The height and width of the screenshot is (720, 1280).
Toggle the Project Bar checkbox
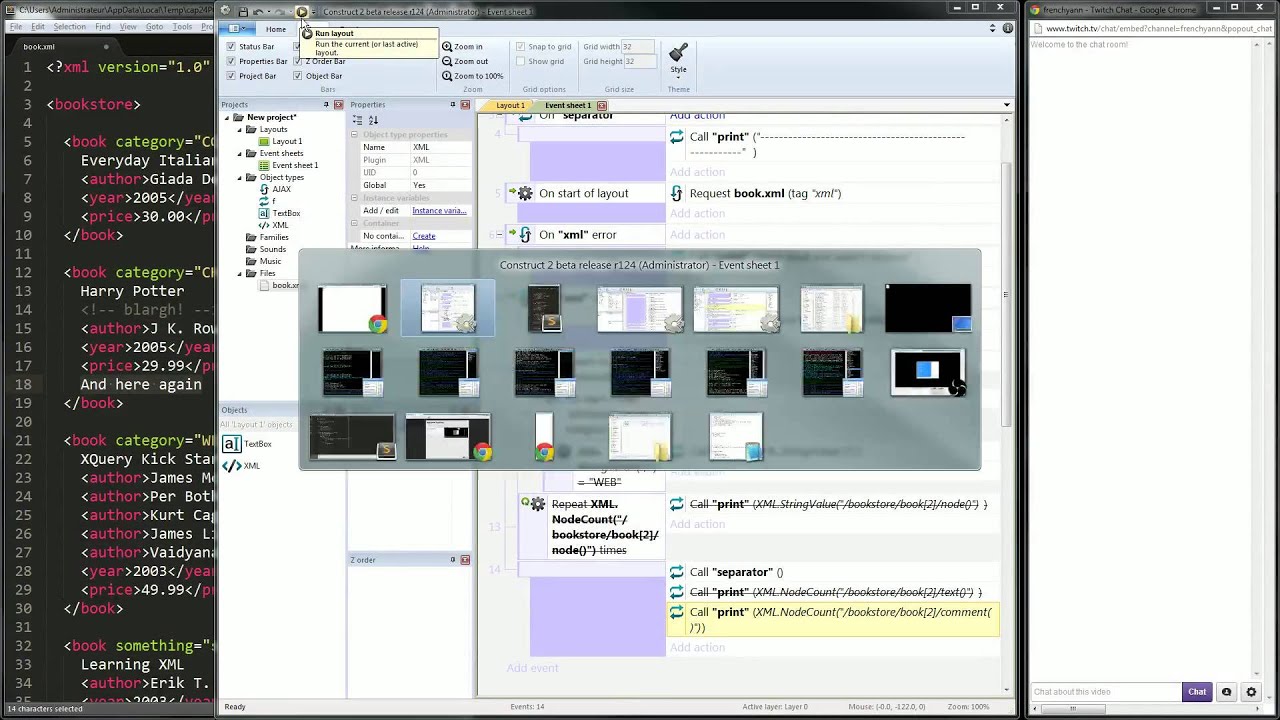[231, 76]
